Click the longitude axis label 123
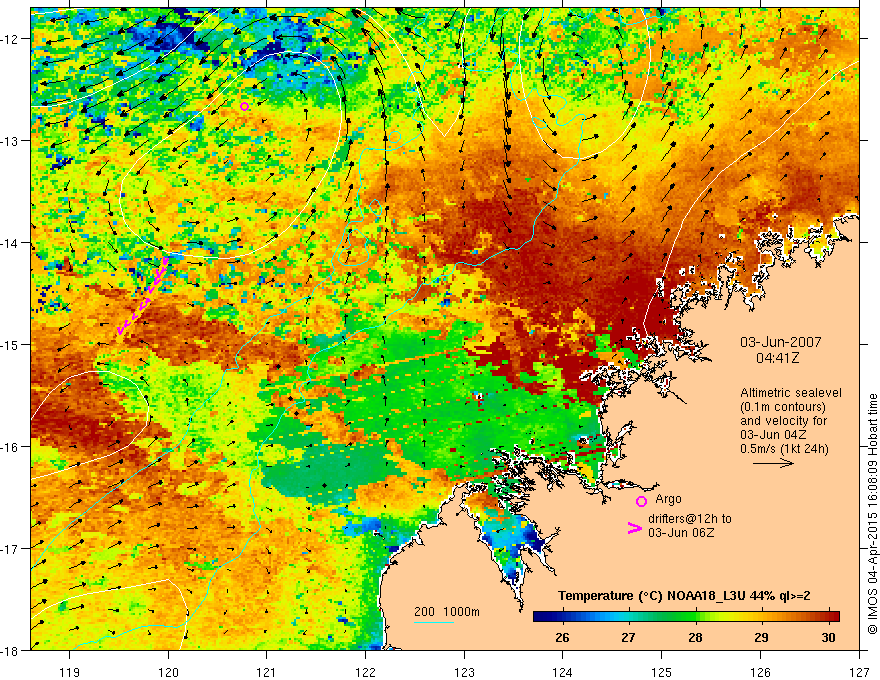This screenshot has height=680, width=880. pyautogui.click(x=464, y=672)
